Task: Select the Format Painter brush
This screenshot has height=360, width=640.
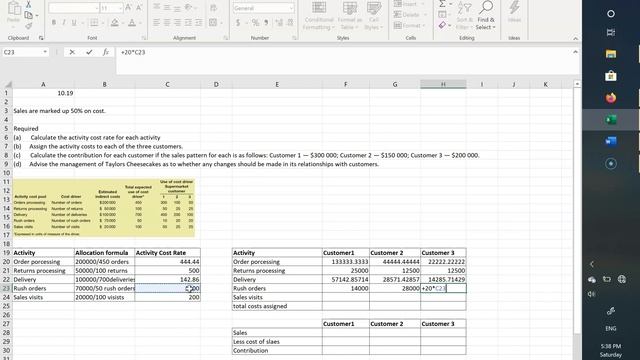Action: 29,26
